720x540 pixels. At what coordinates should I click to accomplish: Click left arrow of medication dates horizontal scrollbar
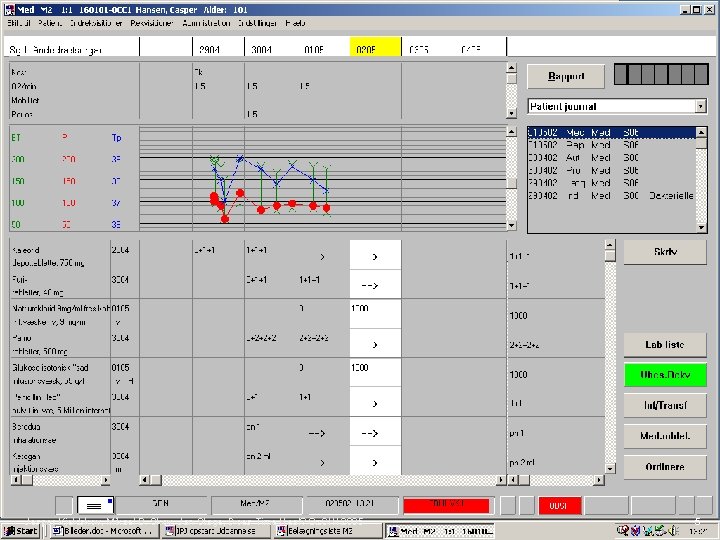pyautogui.click(x=144, y=480)
